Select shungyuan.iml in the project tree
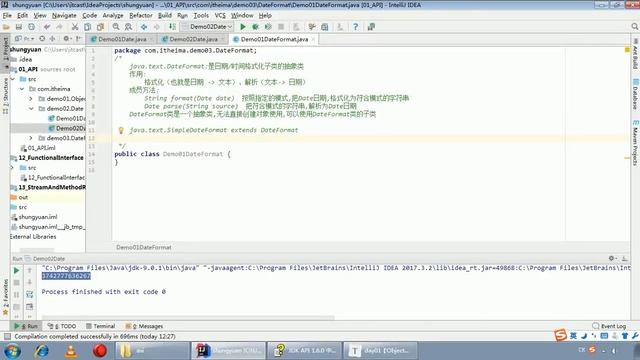 (34, 217)
